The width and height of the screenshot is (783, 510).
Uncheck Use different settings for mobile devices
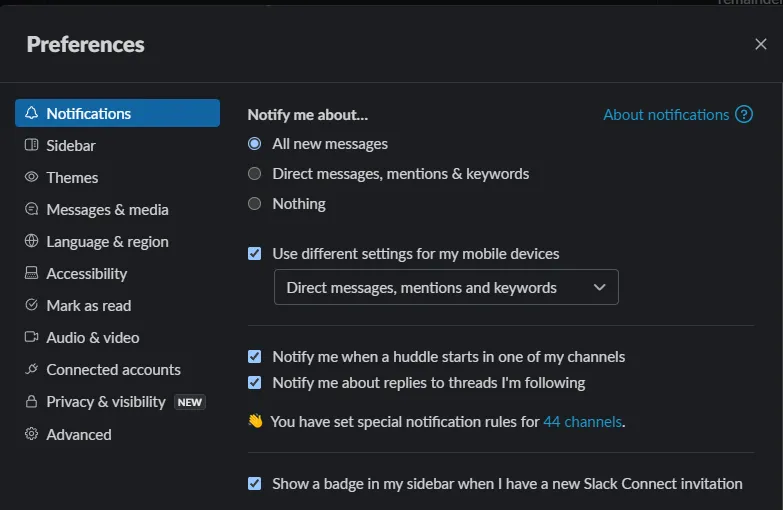(255, 254)
